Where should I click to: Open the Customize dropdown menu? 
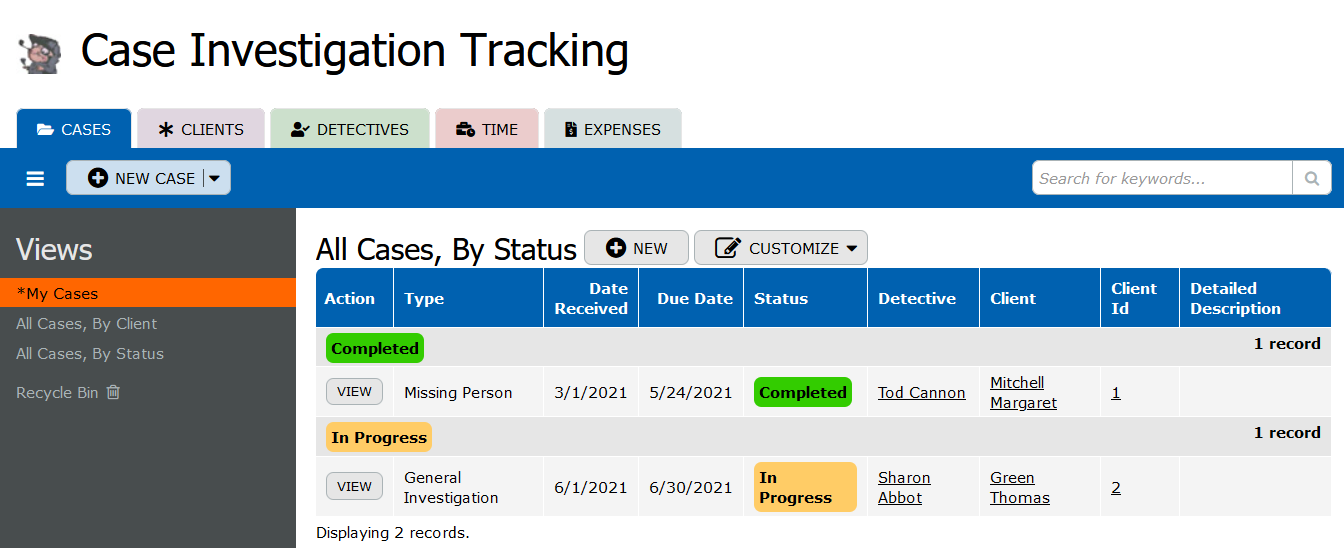(780, 248)
